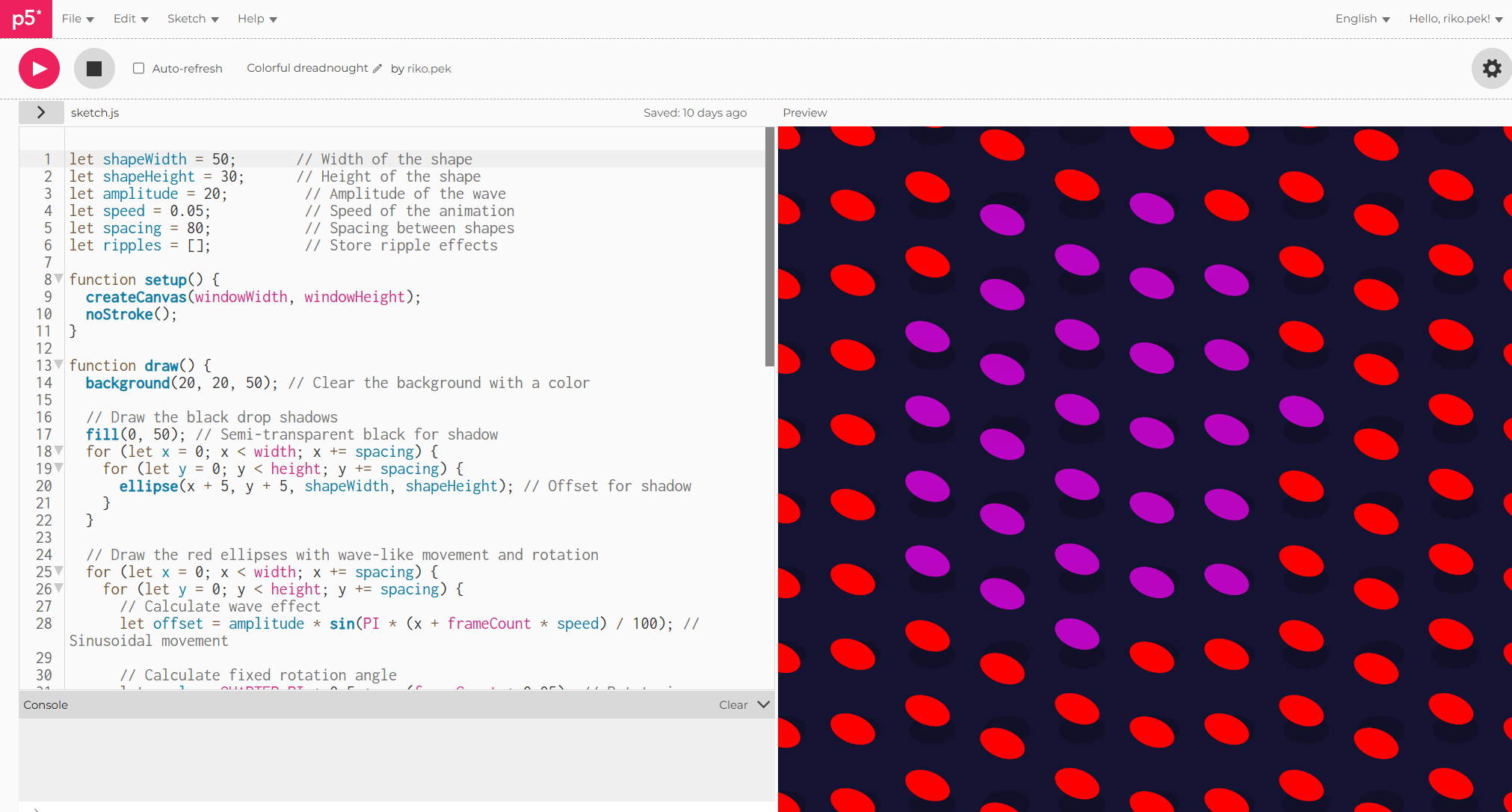Click the 'Saved: 10 days ago' status text
This screenshot has height=812, width=1512.
(695, 113)
